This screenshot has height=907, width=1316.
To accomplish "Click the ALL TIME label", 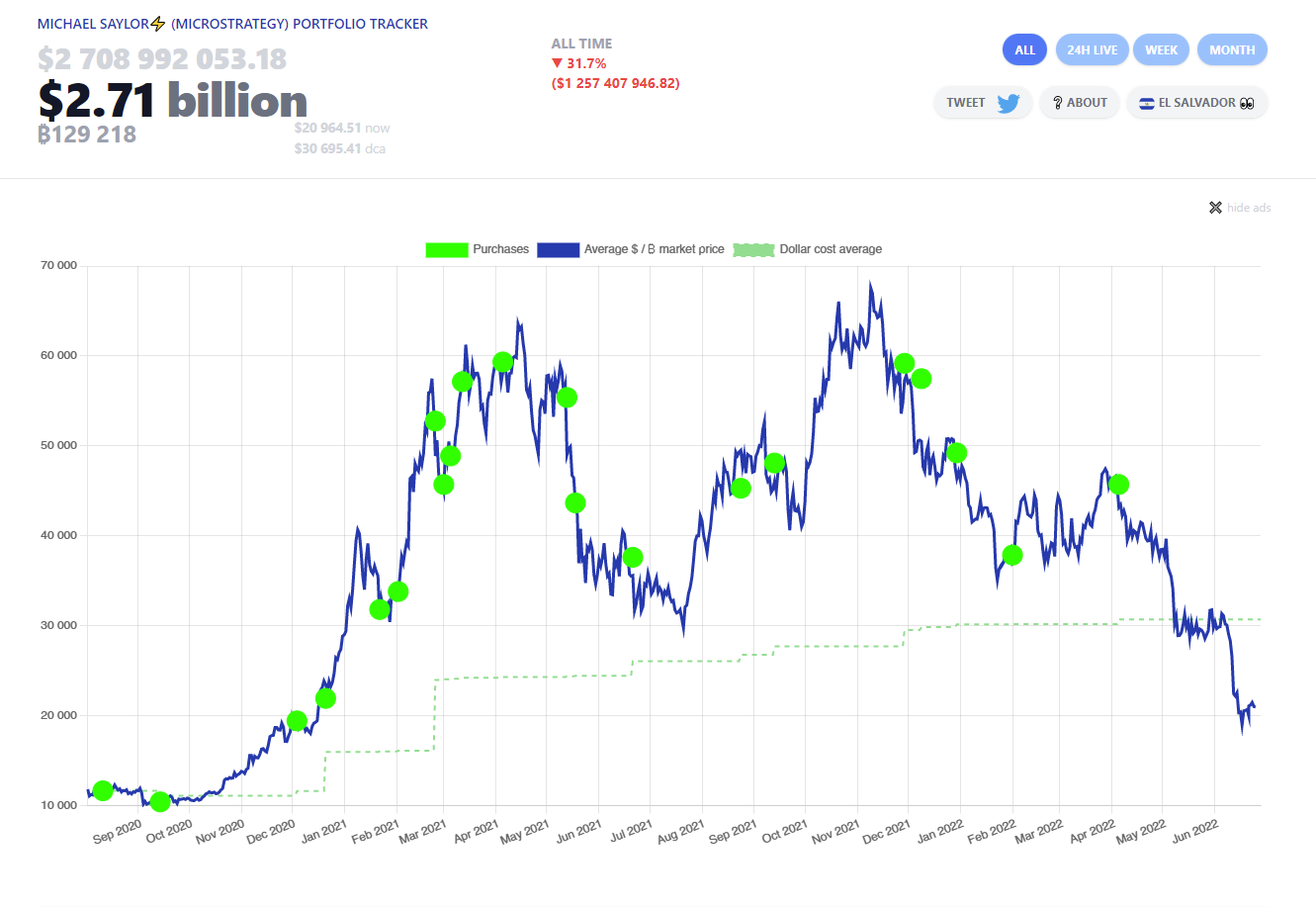I will [x=581, y=44].
